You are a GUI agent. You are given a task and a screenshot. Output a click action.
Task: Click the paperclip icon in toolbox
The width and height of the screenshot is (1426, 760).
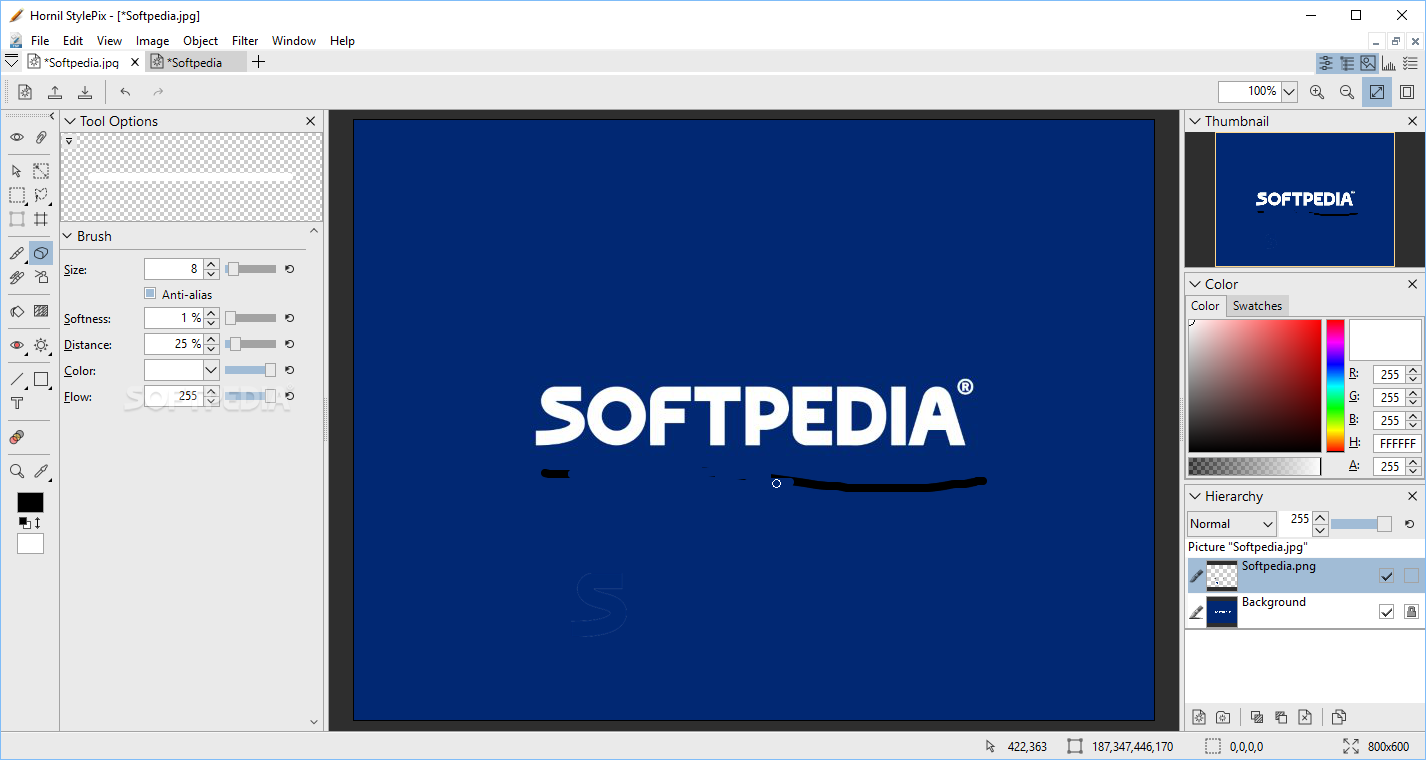point(41,137)
